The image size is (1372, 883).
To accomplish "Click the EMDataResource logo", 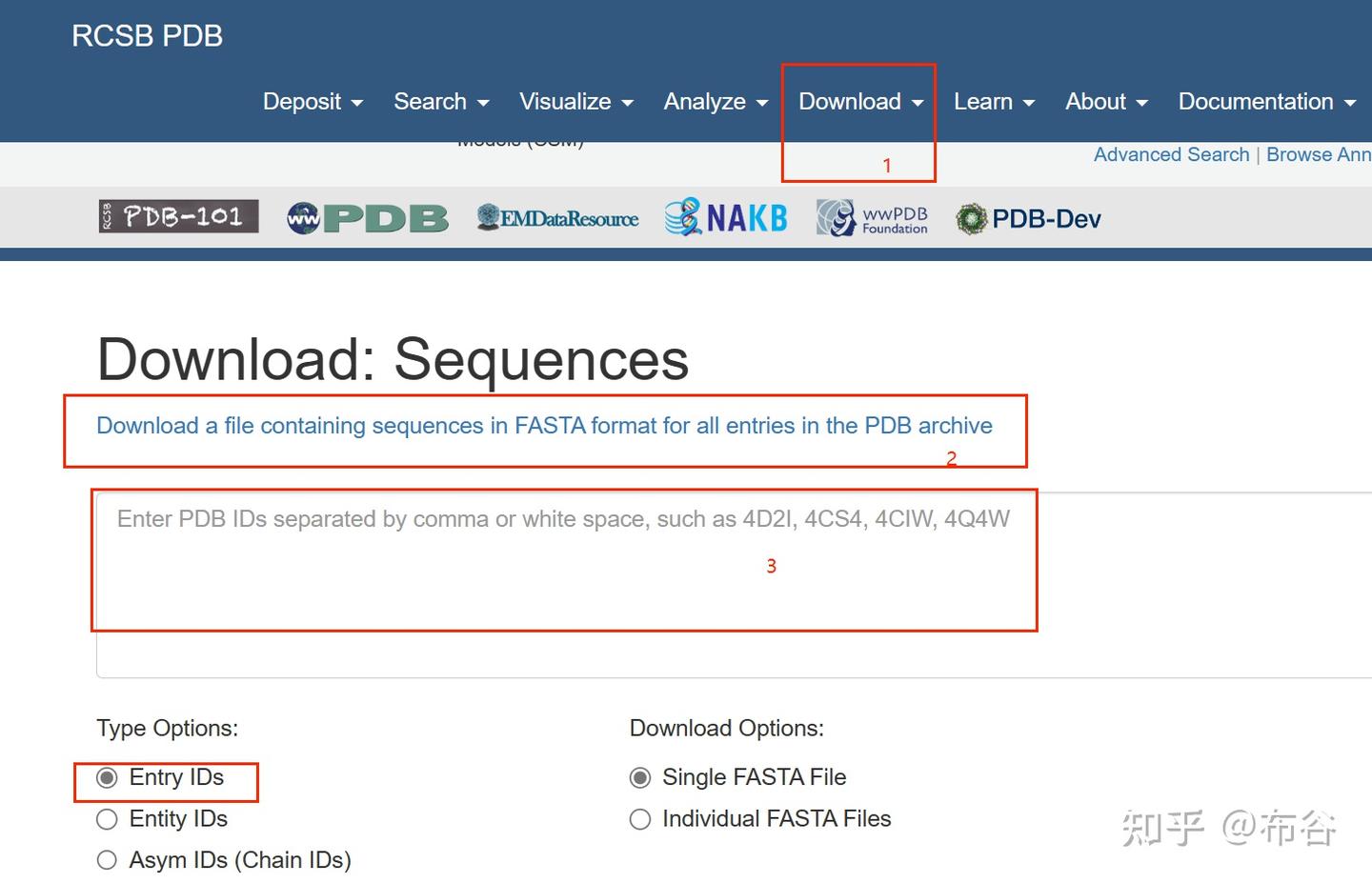I will 557,218.
